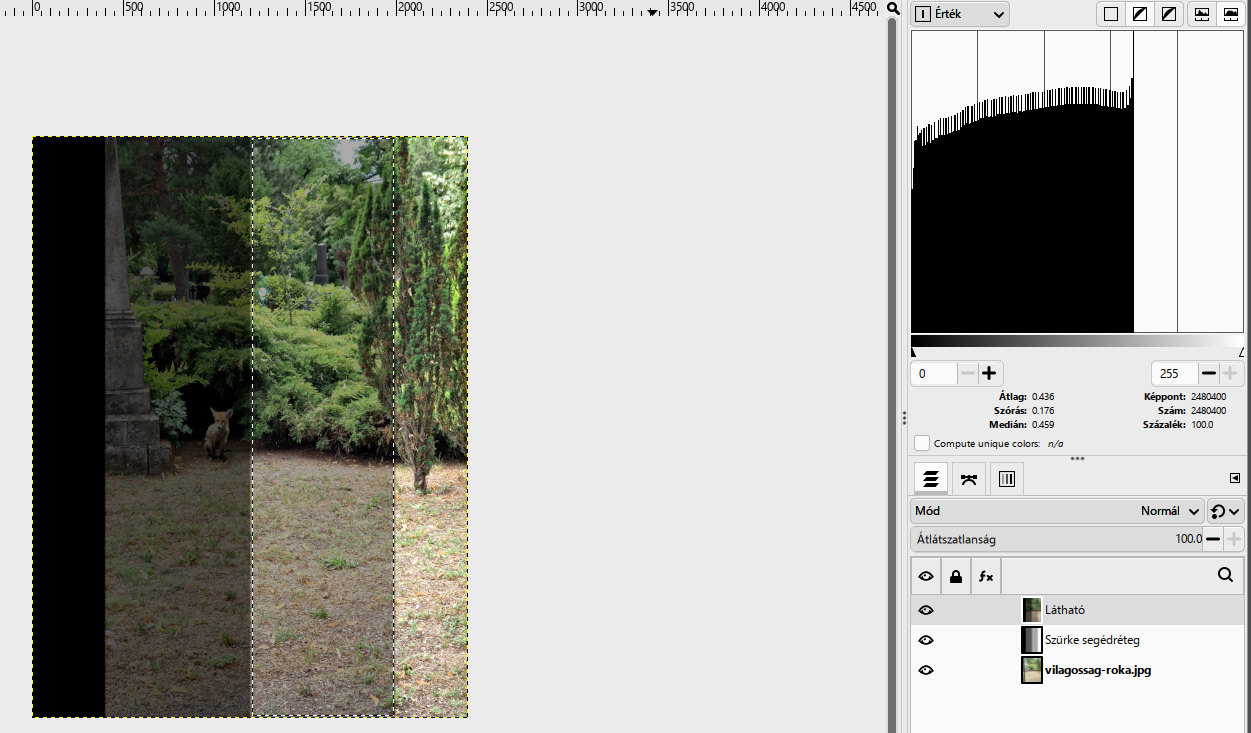Click the lock icon in the layers header
This screenshot has width=1251, height=733.
[956, 576]
